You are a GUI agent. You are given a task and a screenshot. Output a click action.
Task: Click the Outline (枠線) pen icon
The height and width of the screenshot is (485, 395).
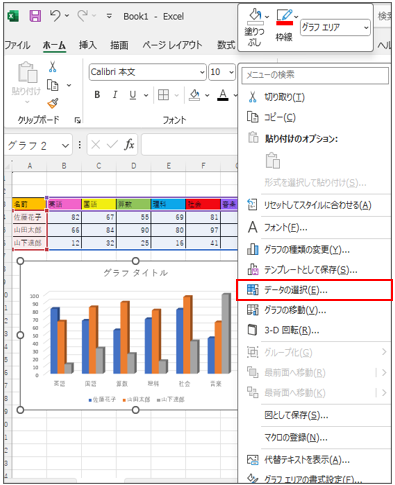click(284, 17)
